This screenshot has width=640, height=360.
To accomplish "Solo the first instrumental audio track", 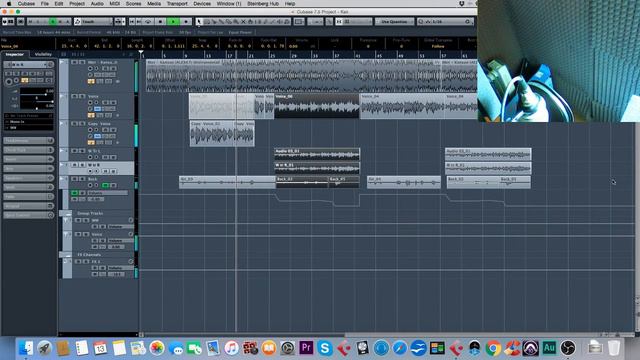I will (82, 62).
